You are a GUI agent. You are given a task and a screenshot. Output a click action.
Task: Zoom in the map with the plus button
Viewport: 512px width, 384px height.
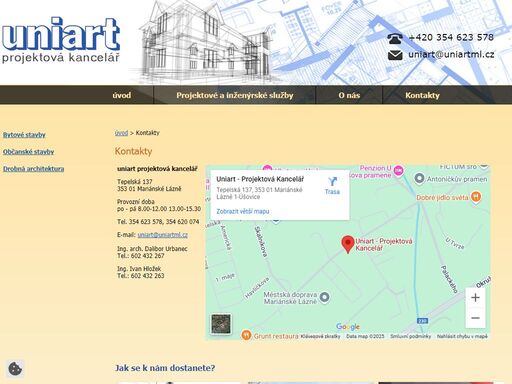coord(475,298)
